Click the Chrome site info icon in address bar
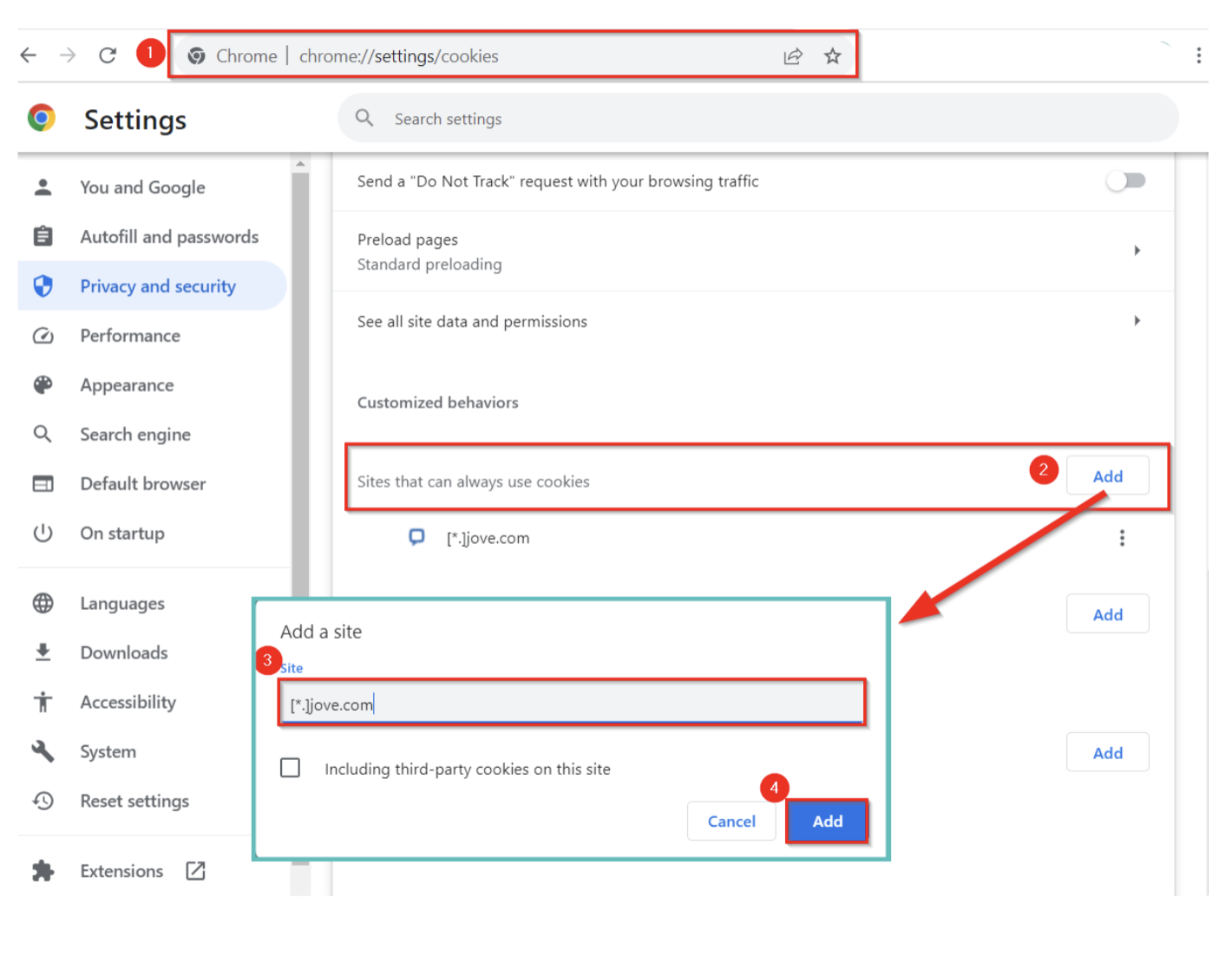 click(x=197, y=56)
